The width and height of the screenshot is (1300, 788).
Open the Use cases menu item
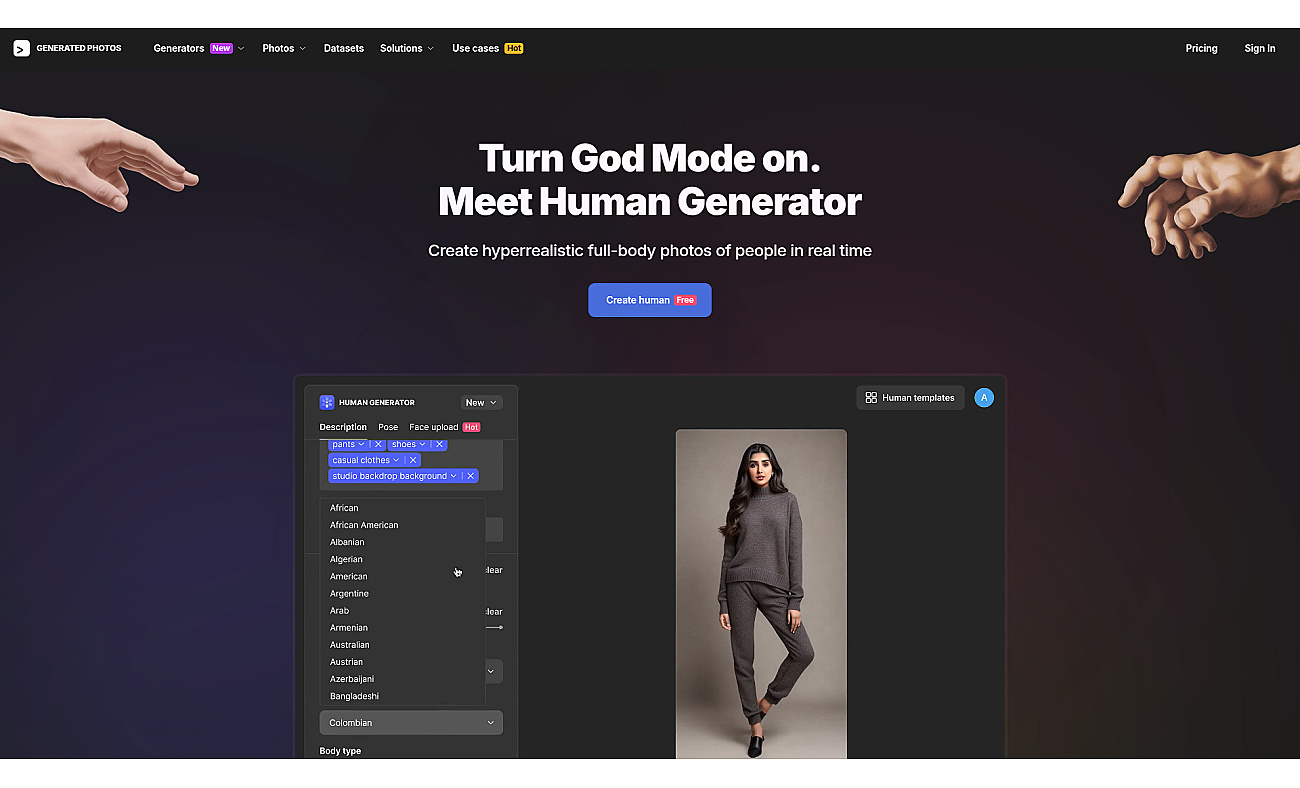[487, 48]
